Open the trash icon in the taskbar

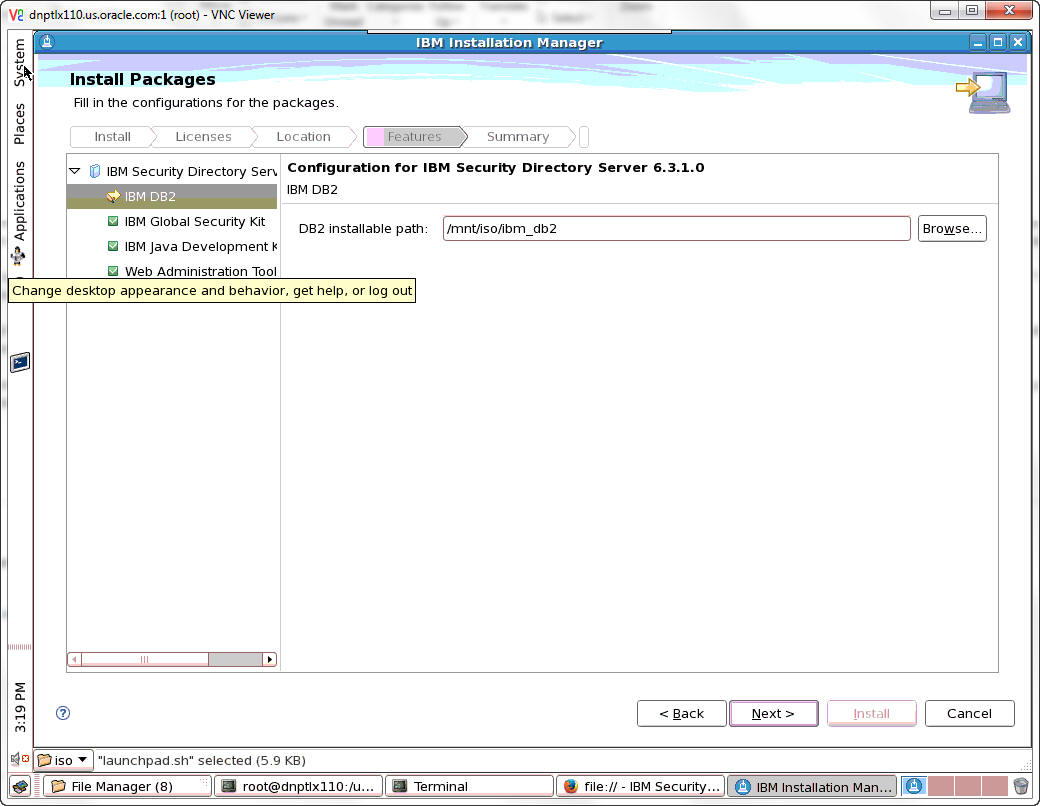click(1021, 786)
